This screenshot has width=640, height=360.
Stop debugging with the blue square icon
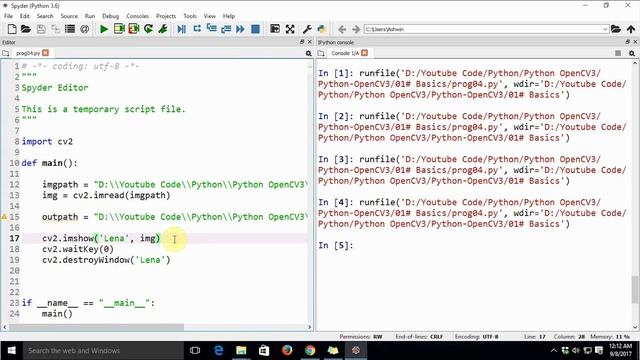(x=256, y=29)
